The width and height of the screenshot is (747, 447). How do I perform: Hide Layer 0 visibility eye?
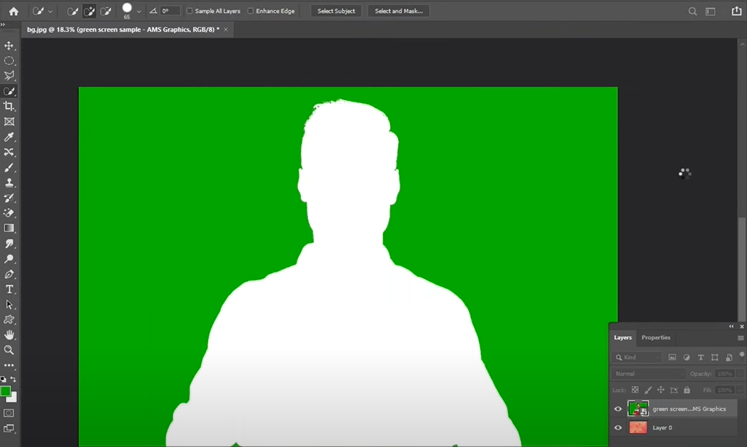point(618,427)
